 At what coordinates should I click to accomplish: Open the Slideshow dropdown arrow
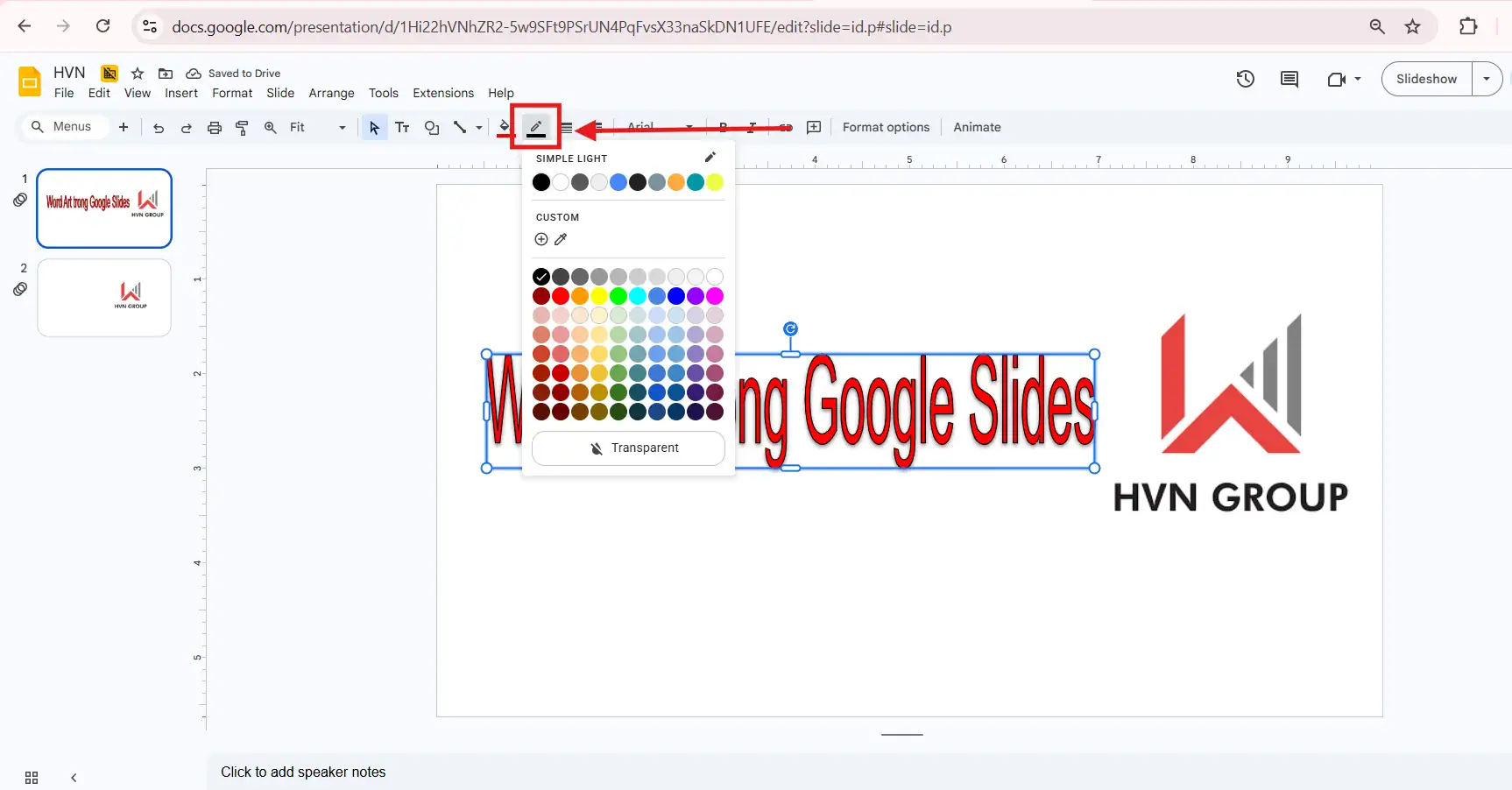click(x=1487, y=79)
